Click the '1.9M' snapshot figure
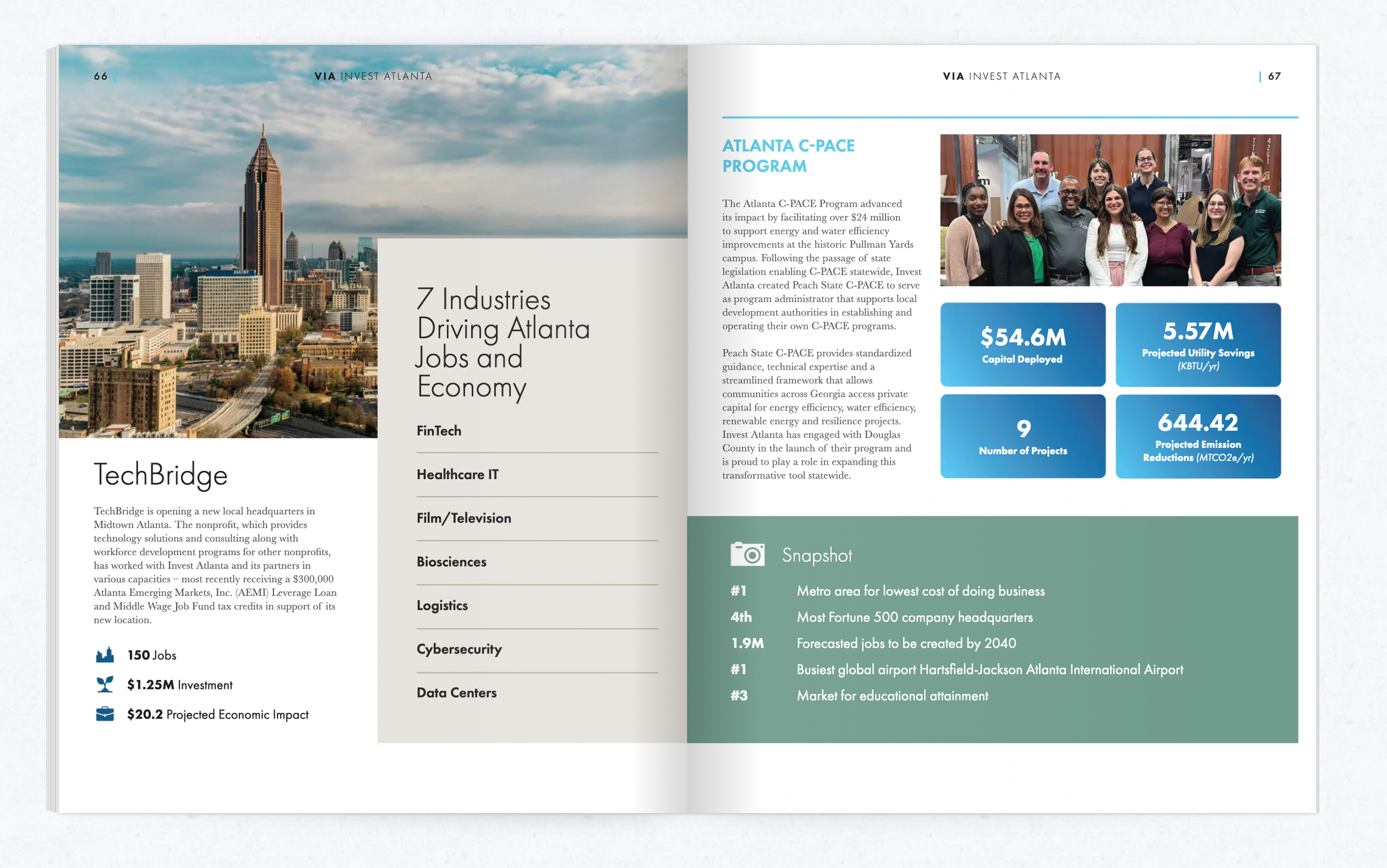The width and height of the screenshot is (1387, 868). [x=747, y=643]
